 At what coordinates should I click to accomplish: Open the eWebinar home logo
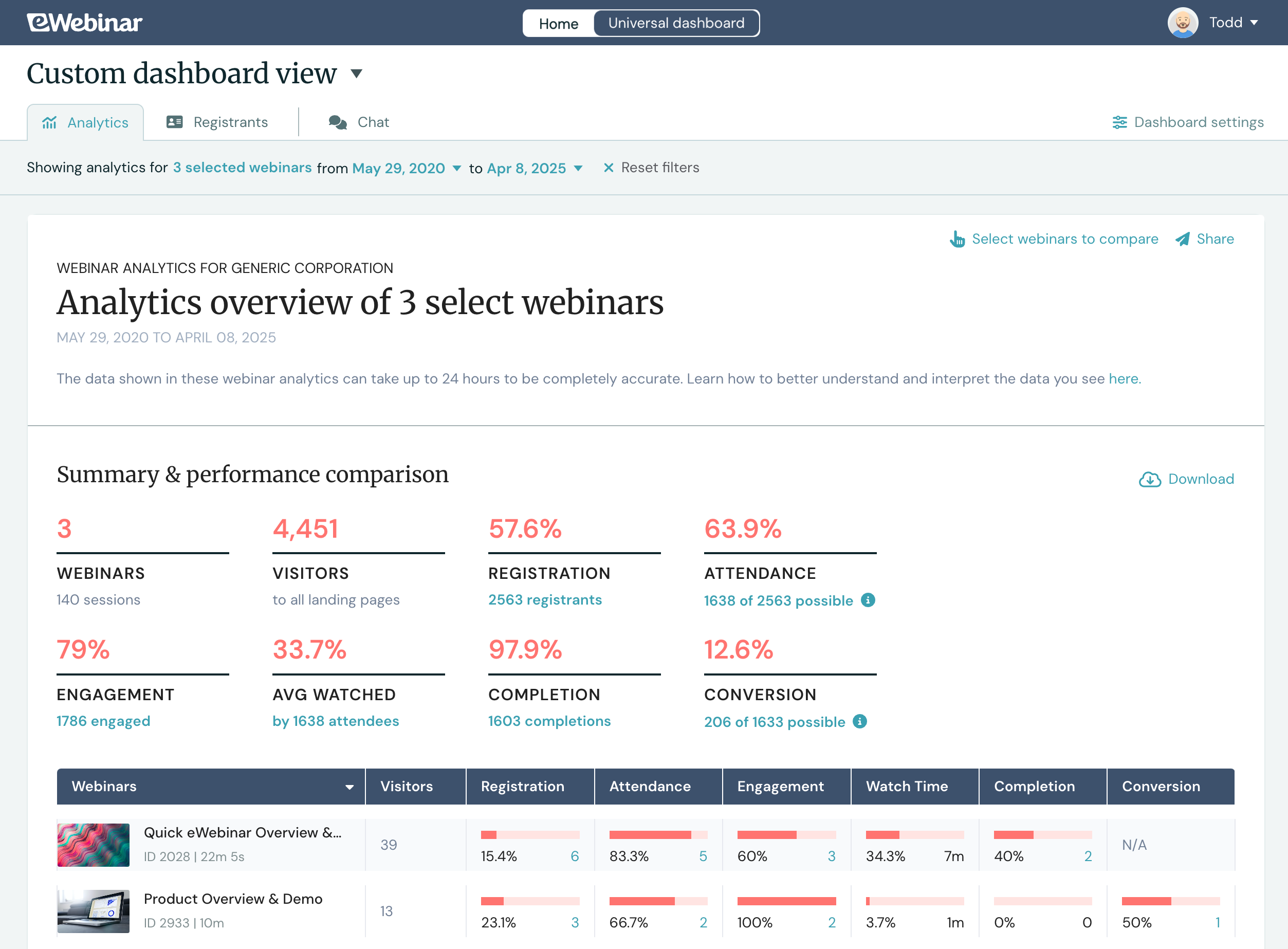tap(84, 23)
